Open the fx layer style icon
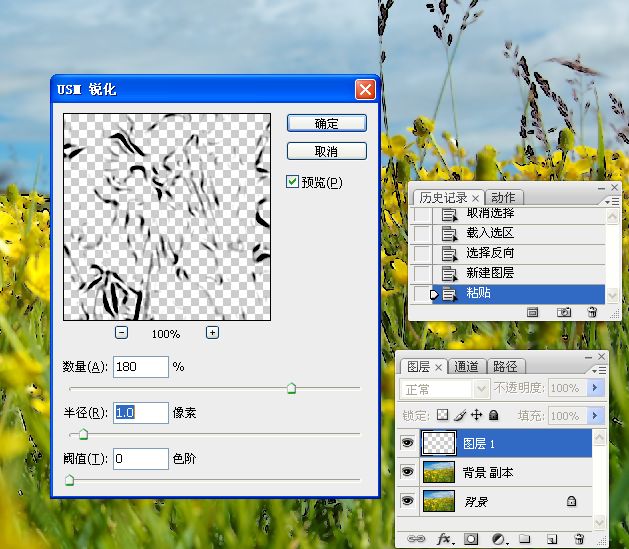 tap(445, 539)
